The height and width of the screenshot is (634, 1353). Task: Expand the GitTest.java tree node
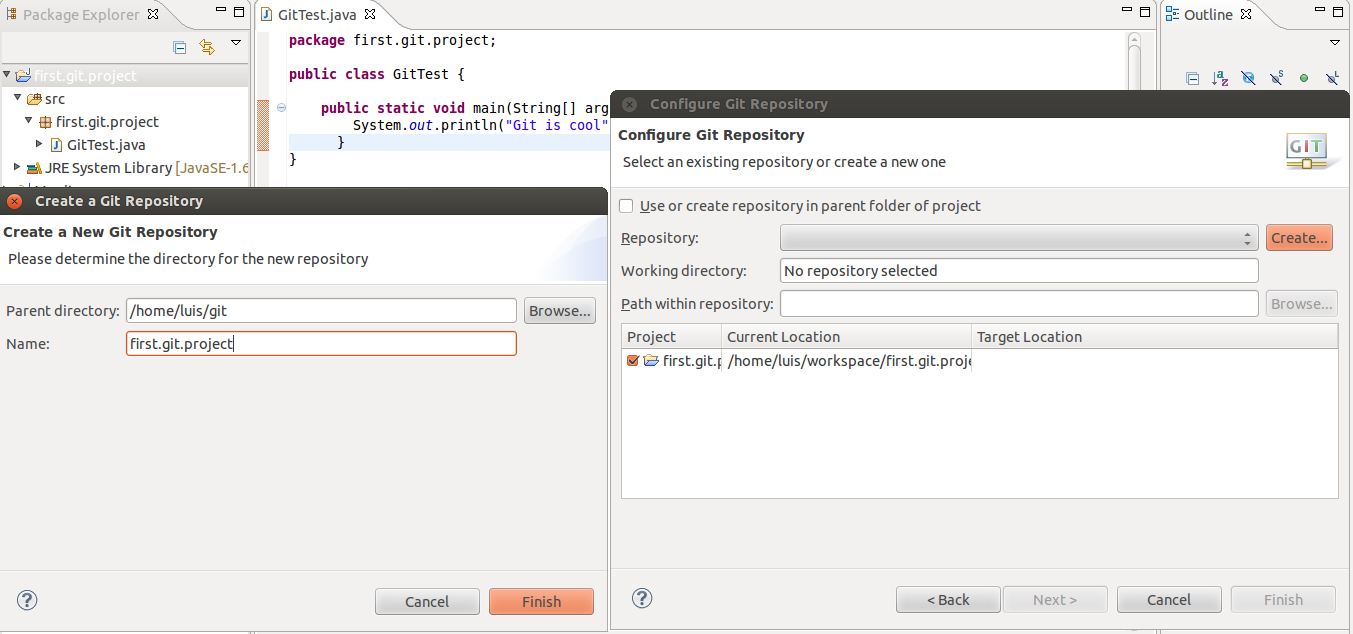(40, 144)
